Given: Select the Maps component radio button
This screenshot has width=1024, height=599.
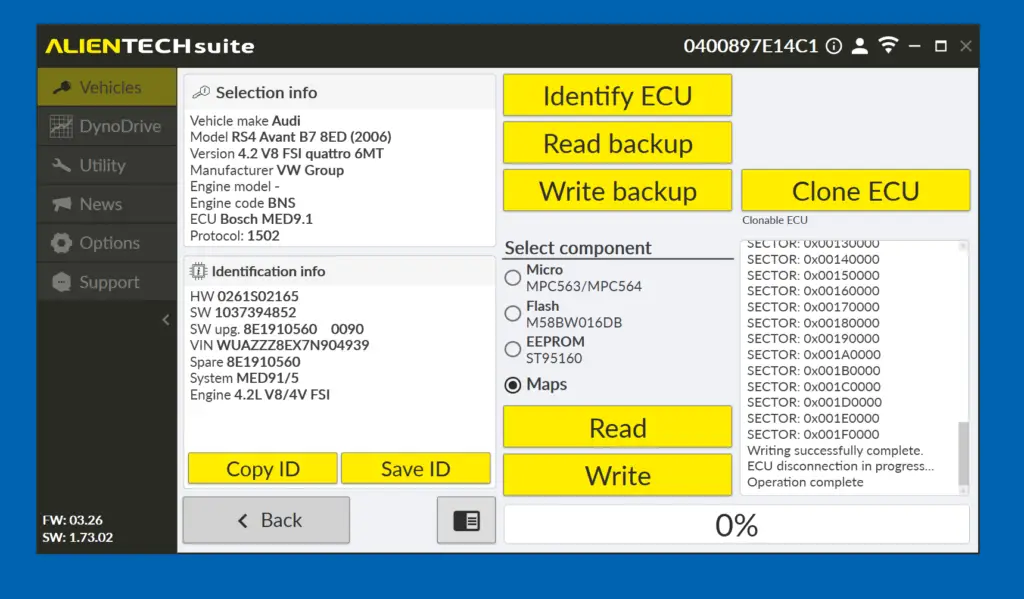Looking at the screenshot, I should point(513,385).
